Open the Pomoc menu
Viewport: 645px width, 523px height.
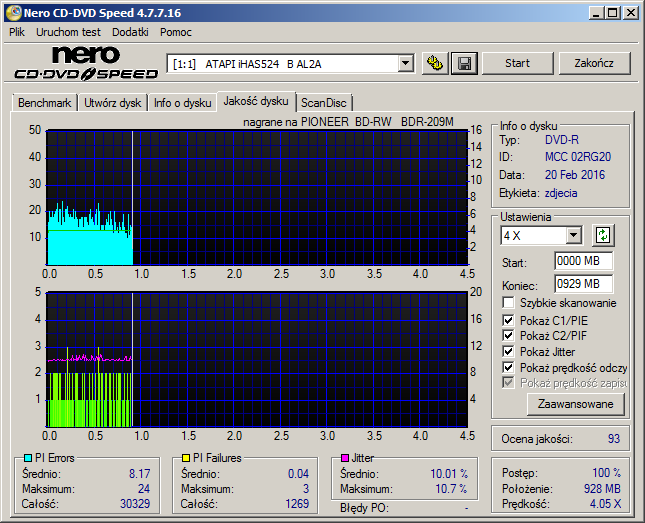tap(176, 32)
